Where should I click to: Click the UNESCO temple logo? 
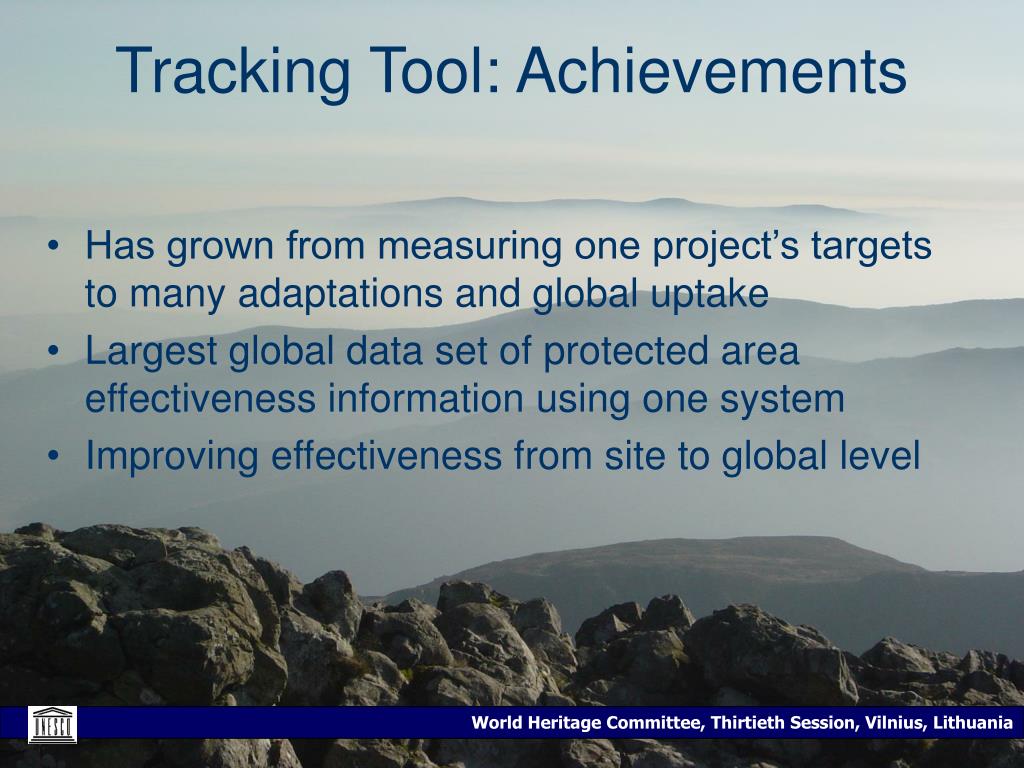[x=52, y=724]
